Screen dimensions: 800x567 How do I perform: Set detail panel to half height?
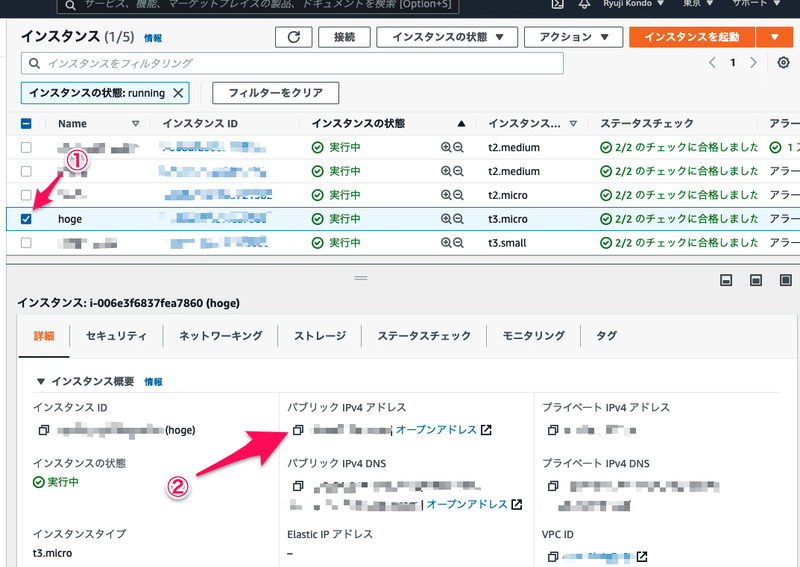[x=756, y=280]
